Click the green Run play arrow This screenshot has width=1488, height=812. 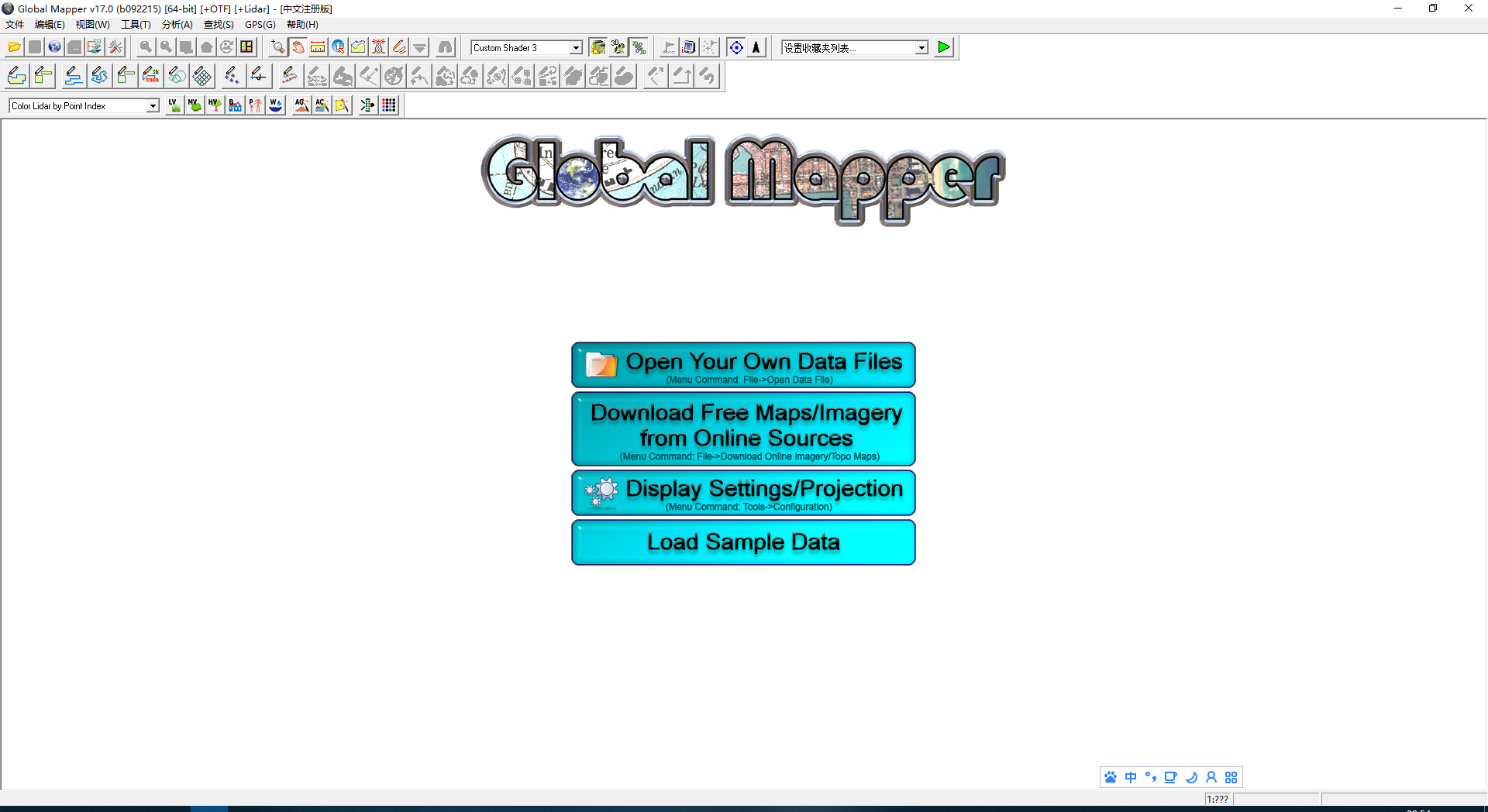click(x=943, y=47)
